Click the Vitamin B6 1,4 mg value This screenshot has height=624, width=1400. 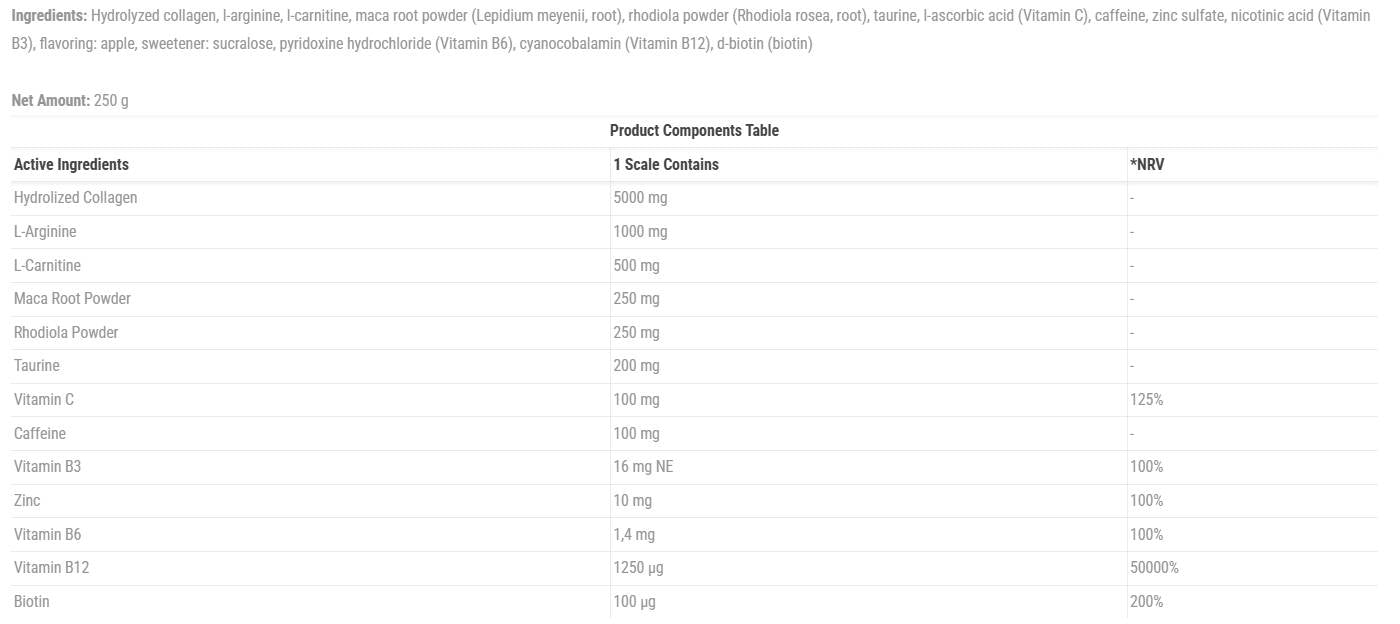(x=633, y=534)
